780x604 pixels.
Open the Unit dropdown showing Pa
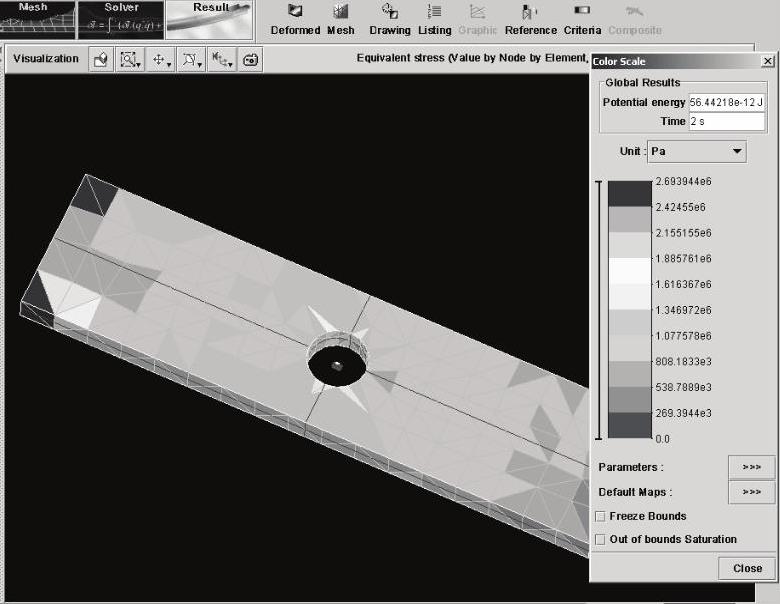[696, 151]
